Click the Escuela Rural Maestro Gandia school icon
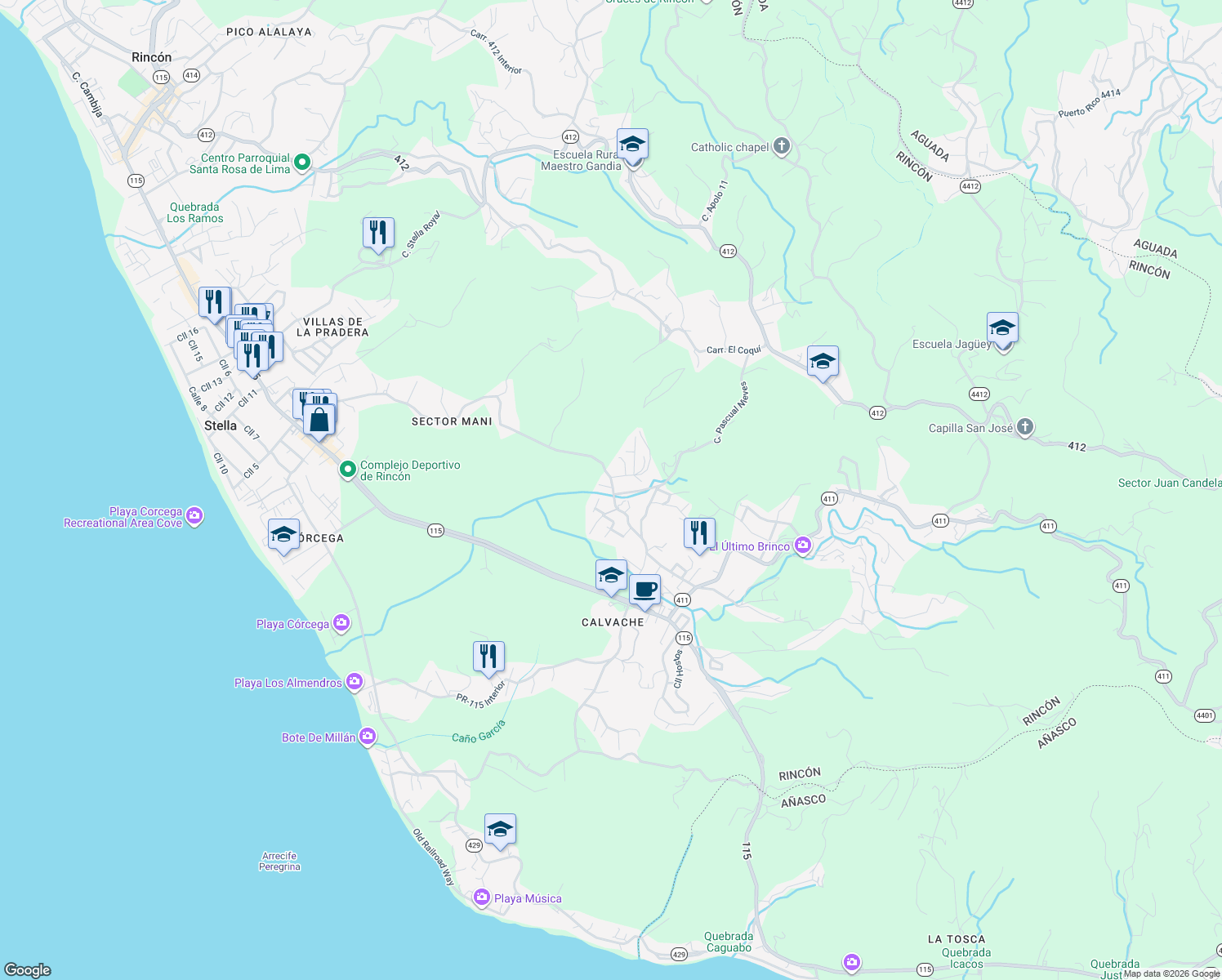The height and width of the screenshot is (980, 1222). click(x=632, y=144)
